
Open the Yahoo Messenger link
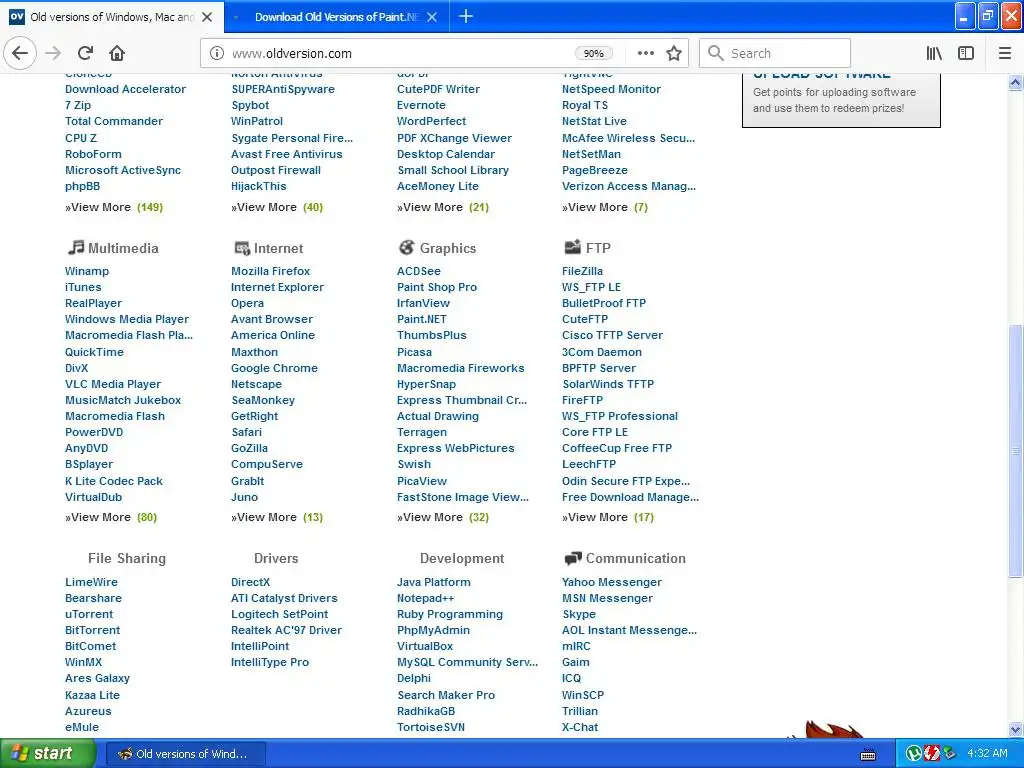[612, 582]
